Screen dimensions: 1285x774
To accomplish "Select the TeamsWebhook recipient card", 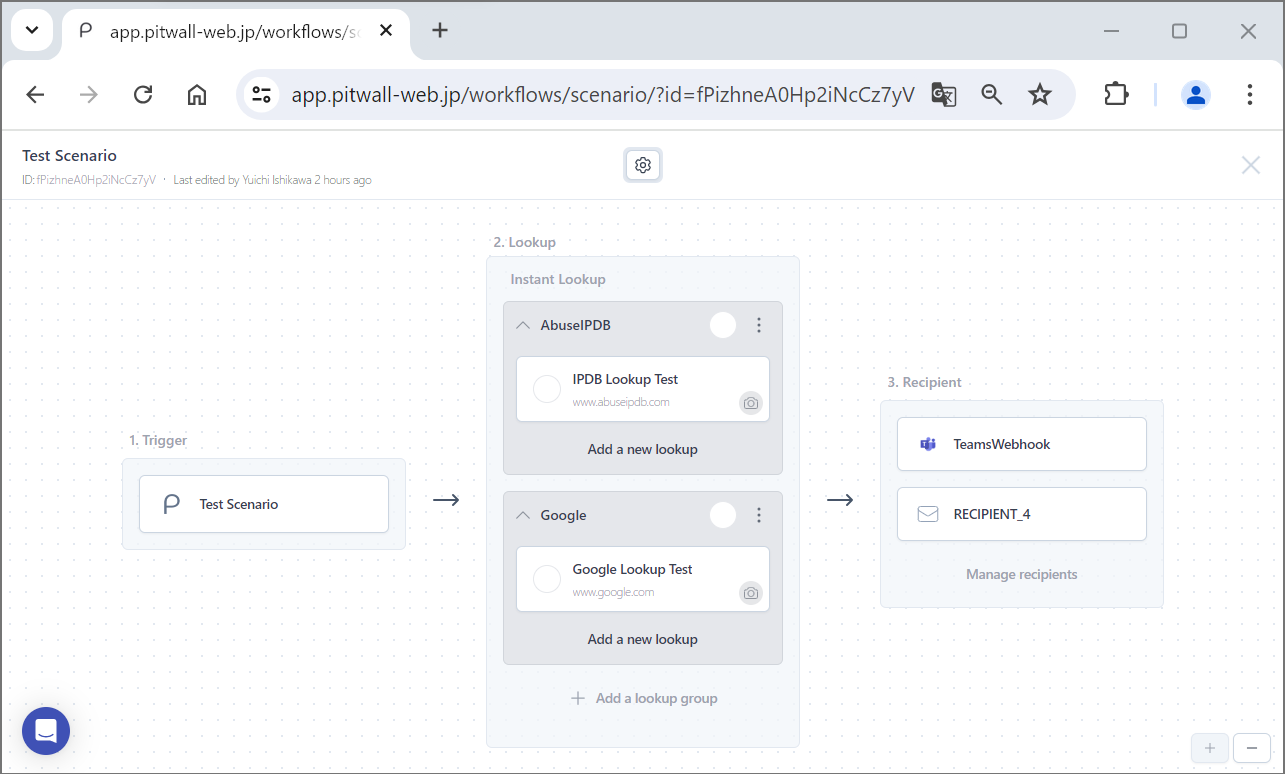I will [x=1021, y=444].
